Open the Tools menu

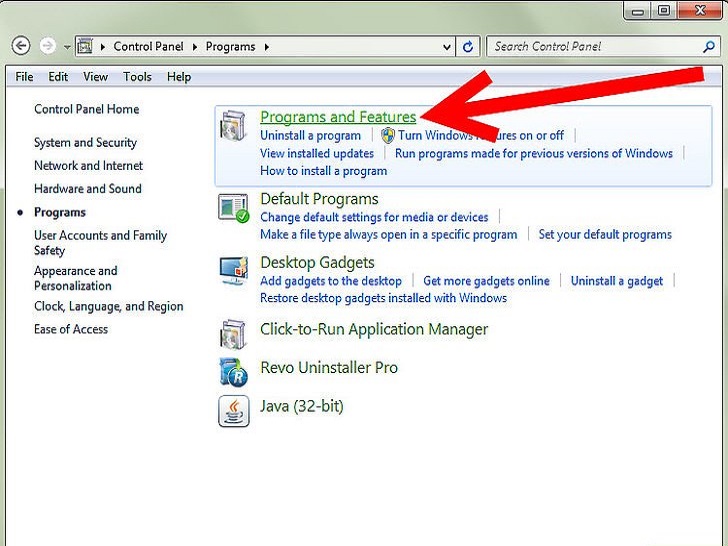tap(137, 77)
